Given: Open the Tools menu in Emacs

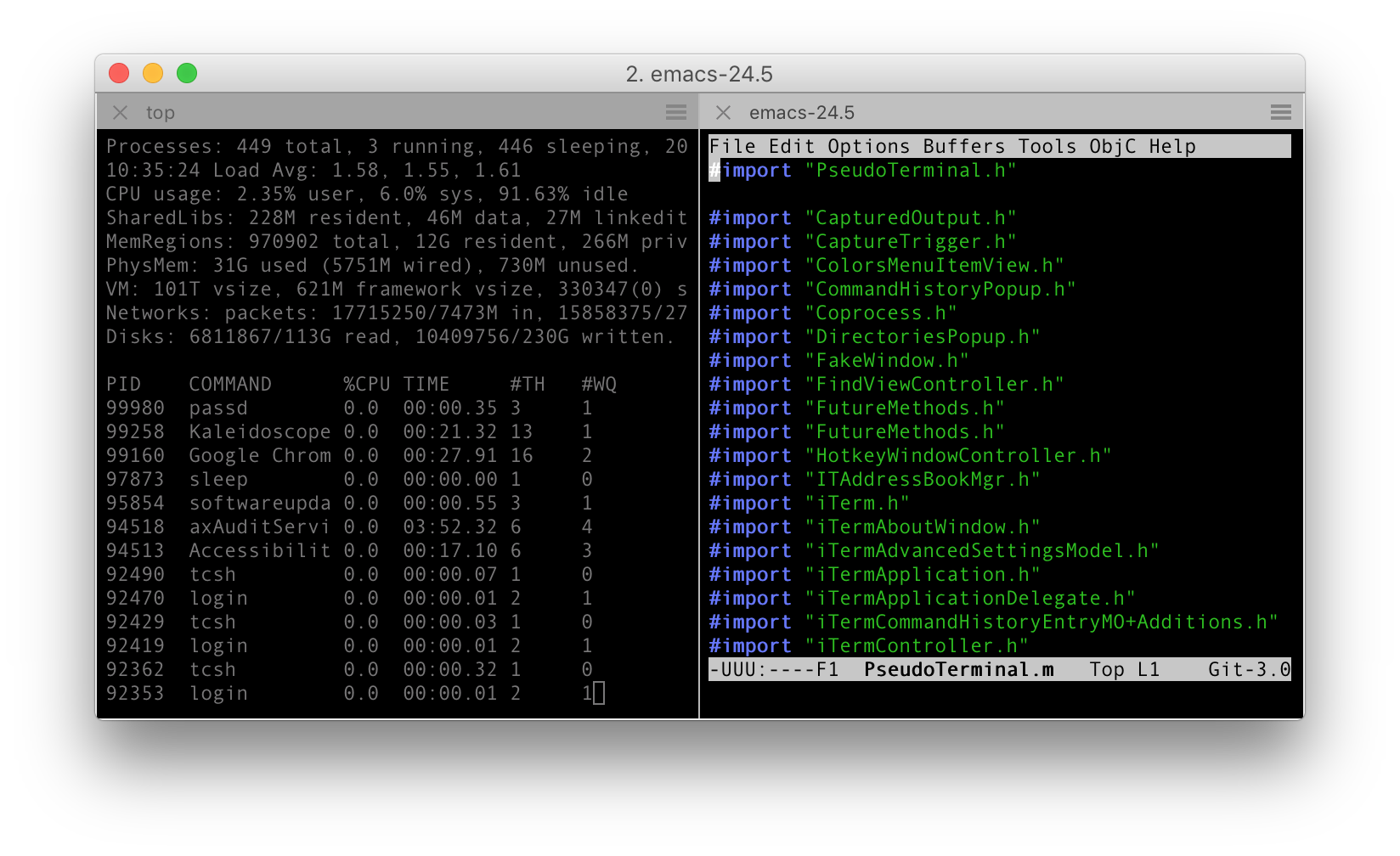Looking at the screenshot, I should click(1047, 147).
